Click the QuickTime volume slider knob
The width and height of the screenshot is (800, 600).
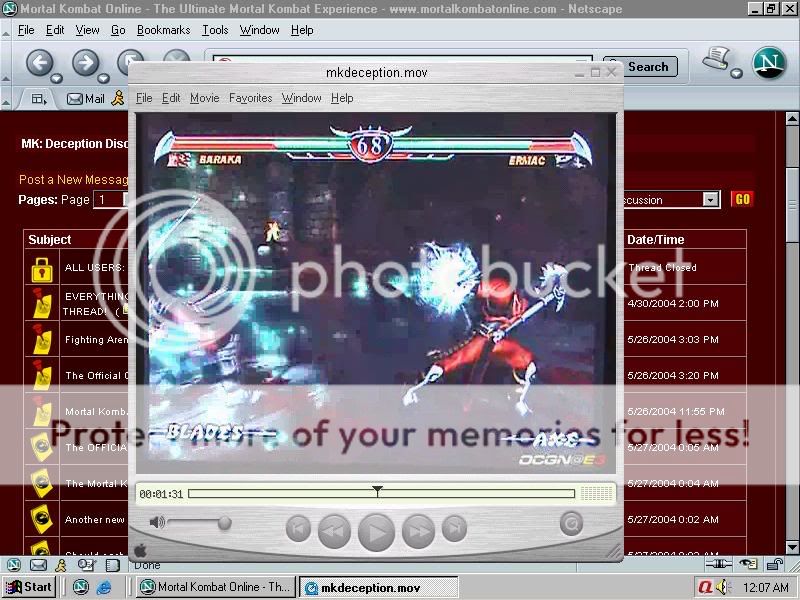pos(224,522)
